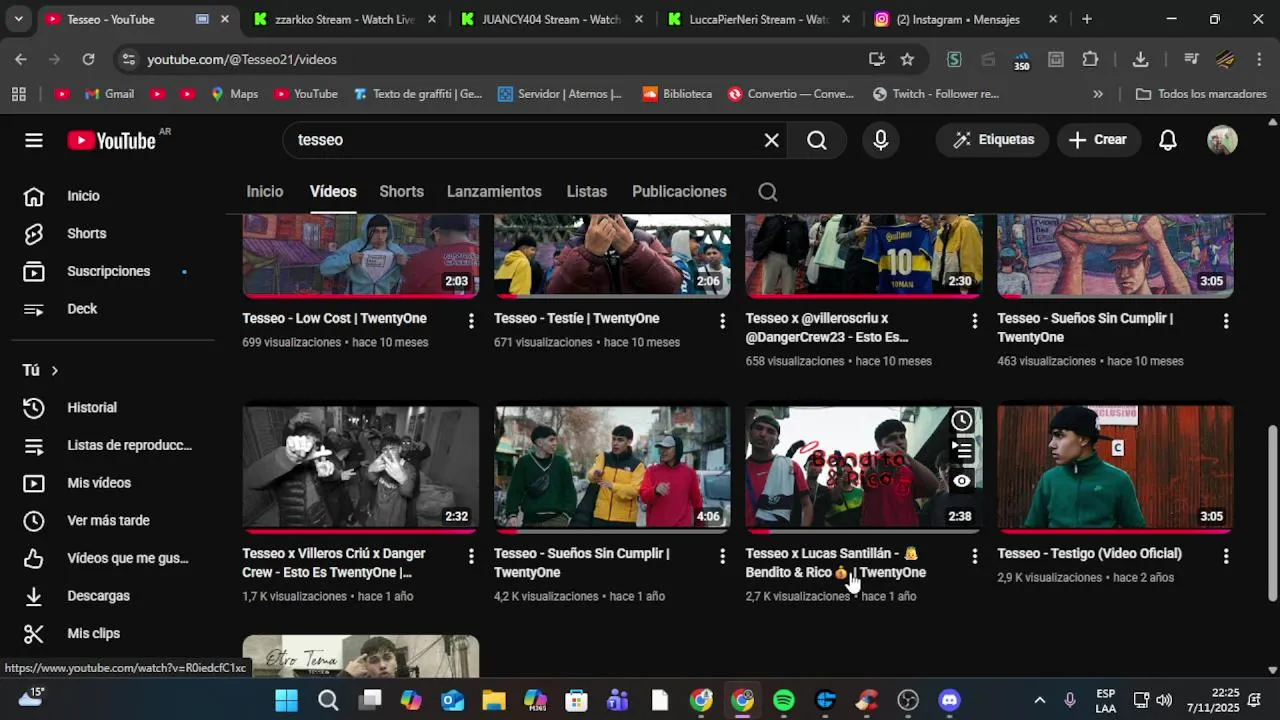This screenshot has height=720, width=1280.
Task: Search within the channel using the magnifier
Action: (x=767, y=192)
